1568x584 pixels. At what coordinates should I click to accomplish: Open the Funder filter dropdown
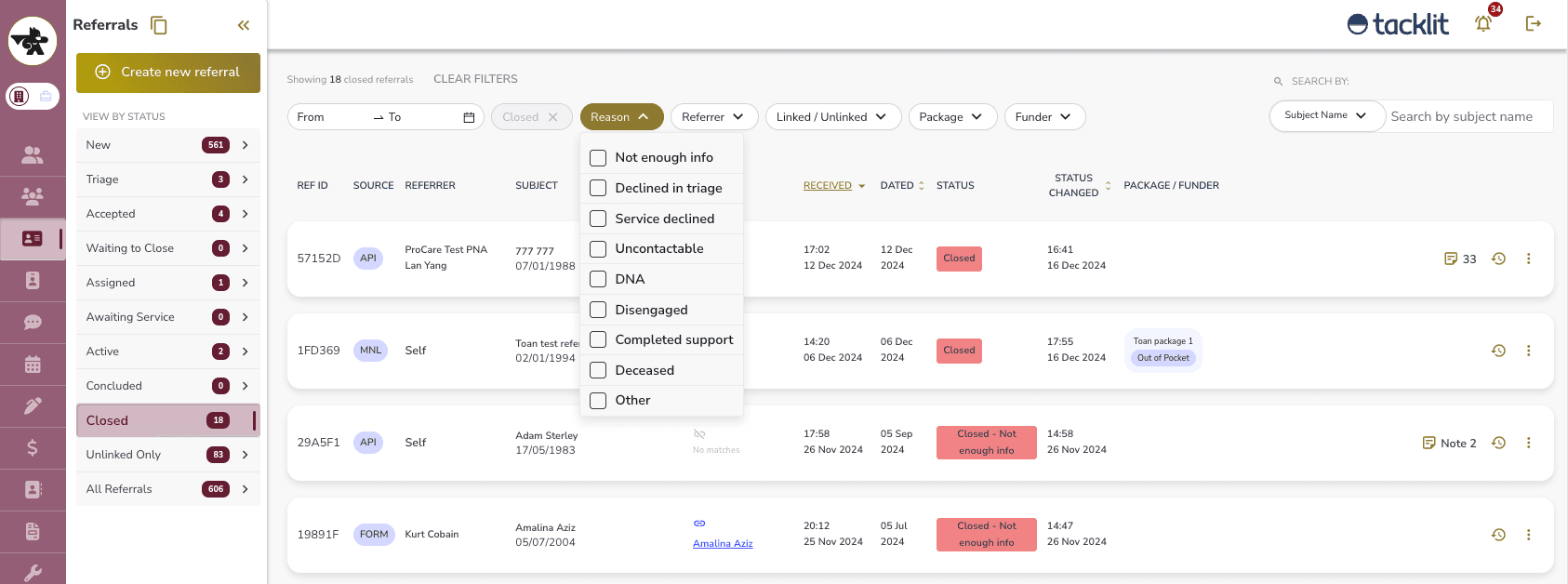tap(1045, 117)
